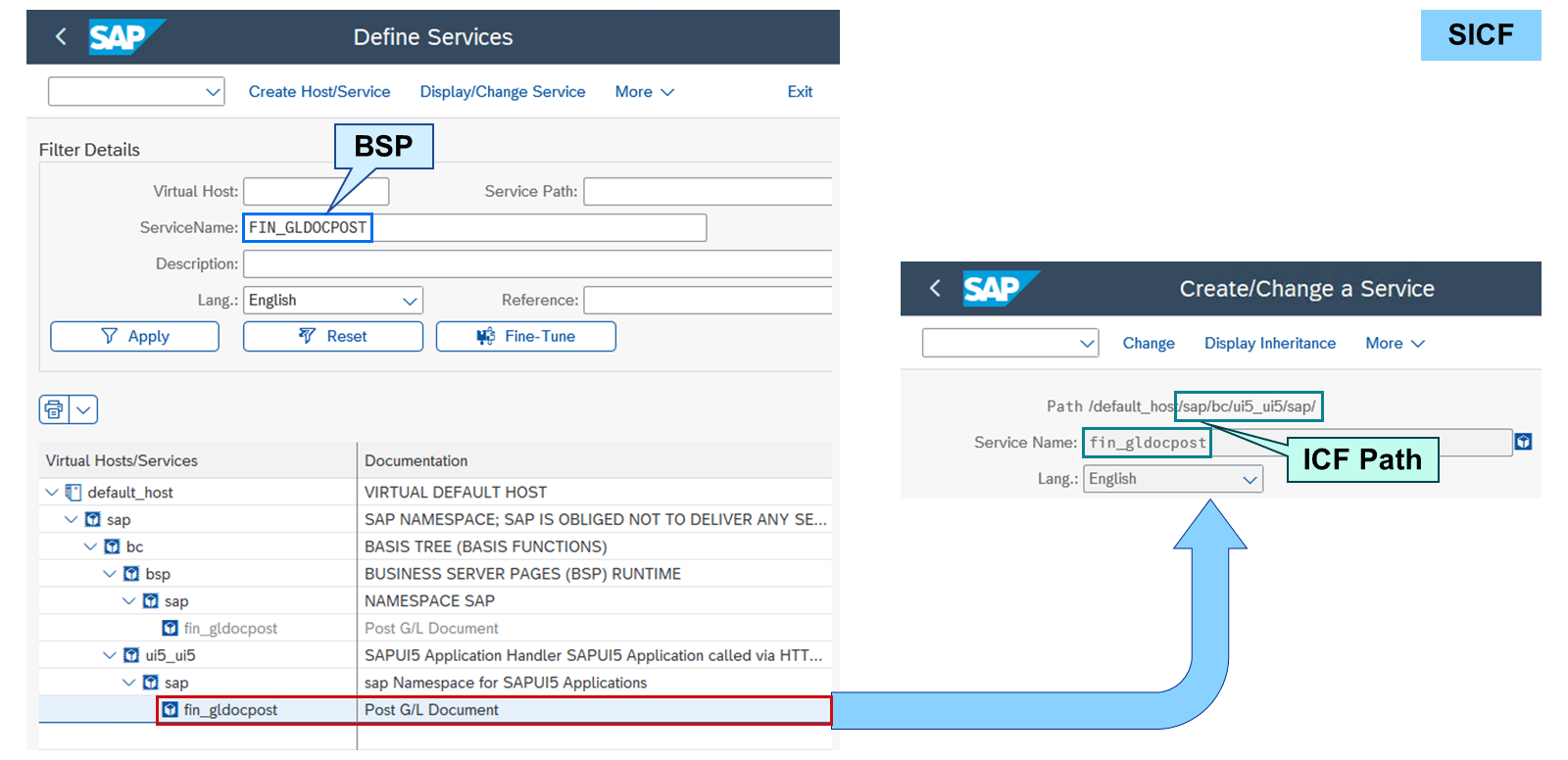Click 'BUSINESS SERVER PAGES (BSP) RUNTIME' text
The width and height of the screenshot is (1568, 760).
click(x=522, y=574)
